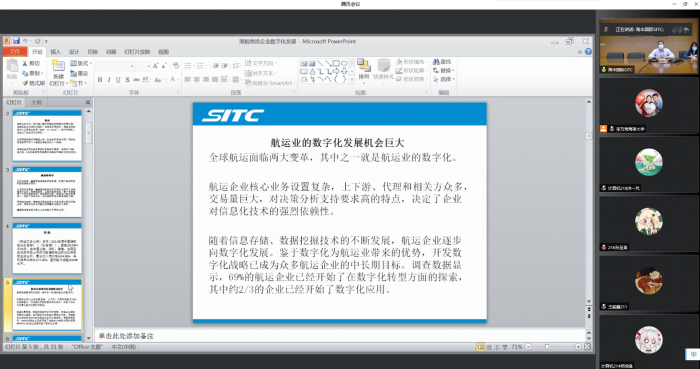This screenshot has height=369, width=700.
Task: Switch to 大纲 (Outline) pane tab
Action: tap(36, 102)
